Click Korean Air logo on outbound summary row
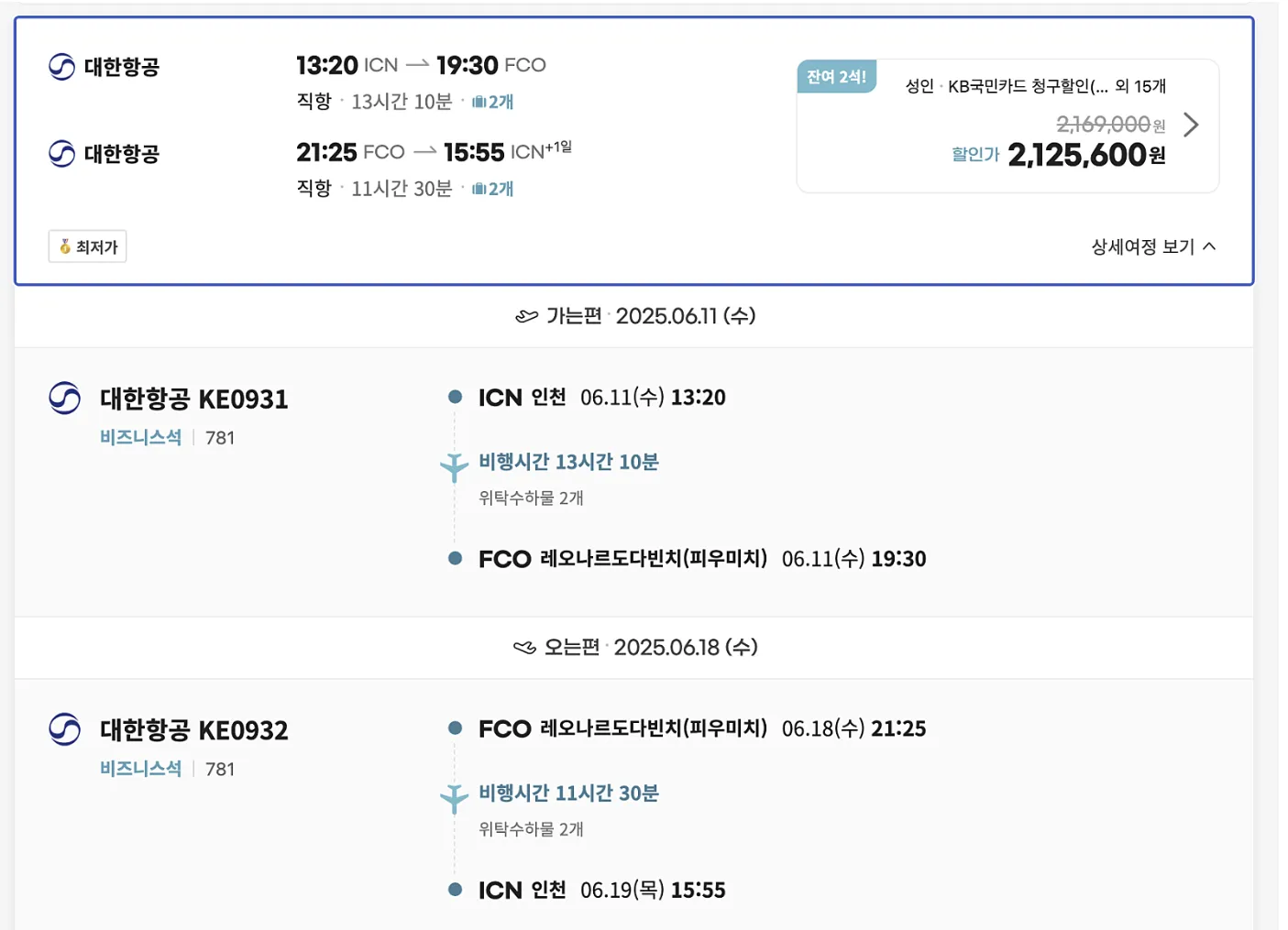 tap(61, 67)
